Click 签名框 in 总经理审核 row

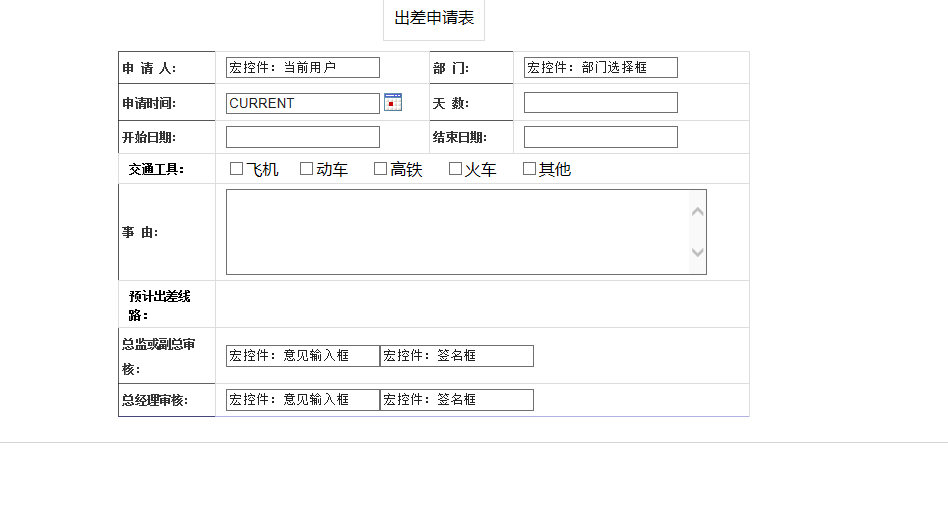coord(457,400)
